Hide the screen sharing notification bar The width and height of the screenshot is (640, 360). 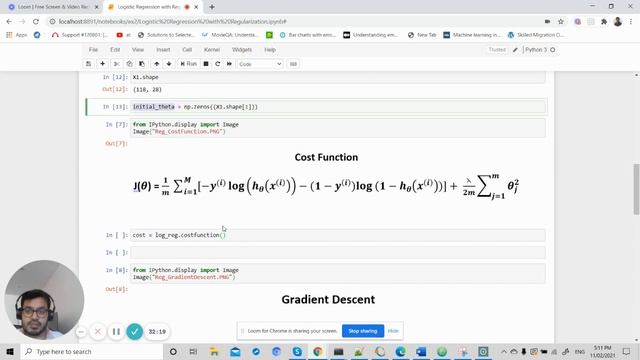393,331
